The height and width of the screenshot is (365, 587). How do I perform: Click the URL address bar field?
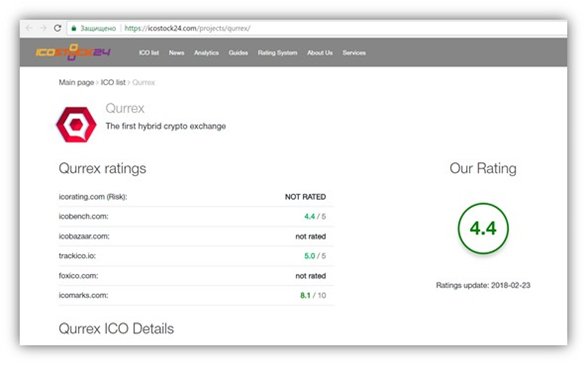316,28
